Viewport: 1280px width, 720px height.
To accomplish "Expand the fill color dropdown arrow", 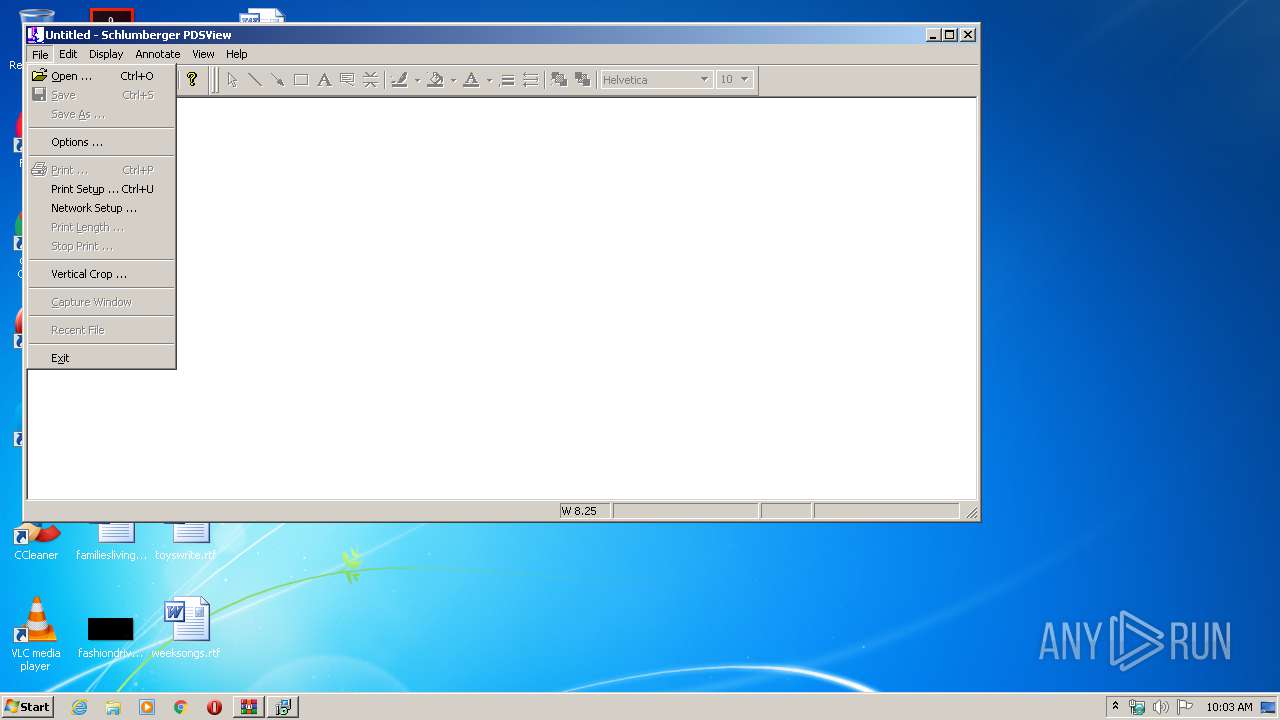I will coord(453,80).
